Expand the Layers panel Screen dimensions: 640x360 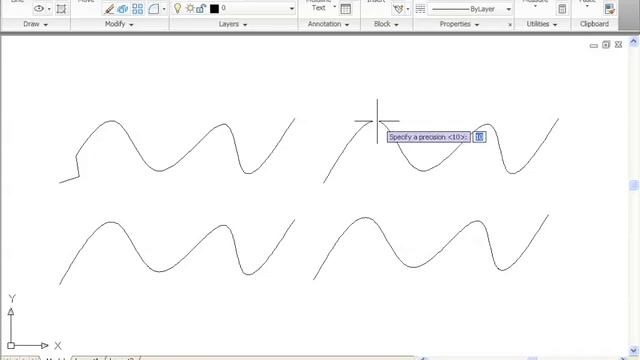point(233,24)
